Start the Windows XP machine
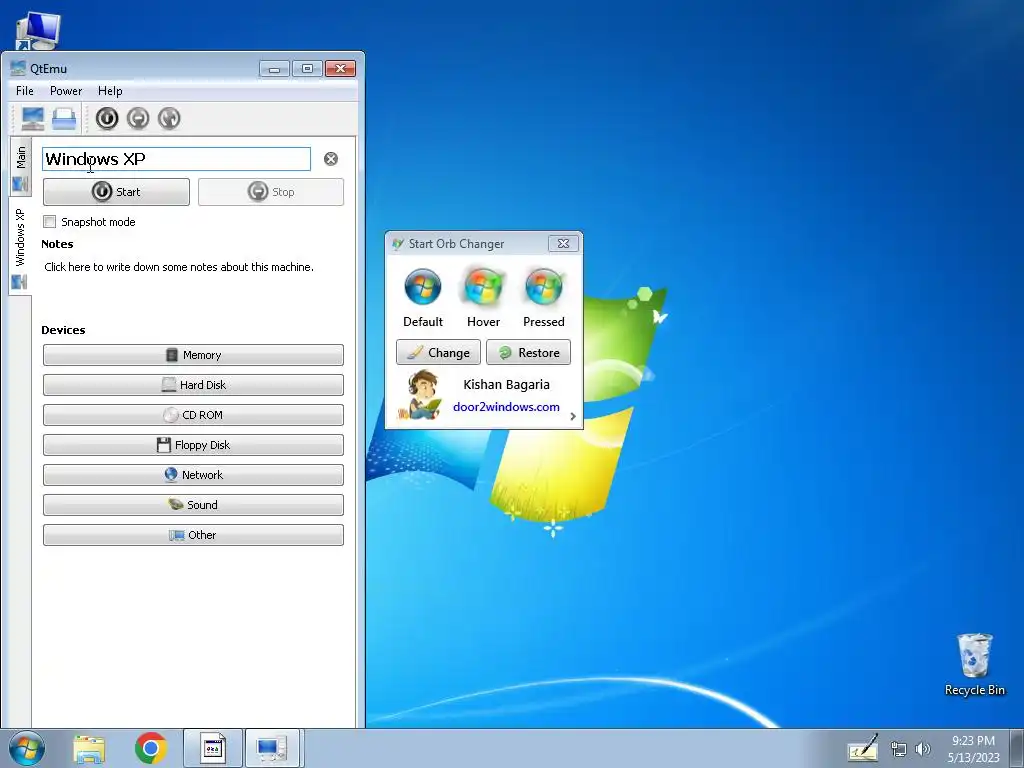This screenshot has height=768, width=1024. 116,192
